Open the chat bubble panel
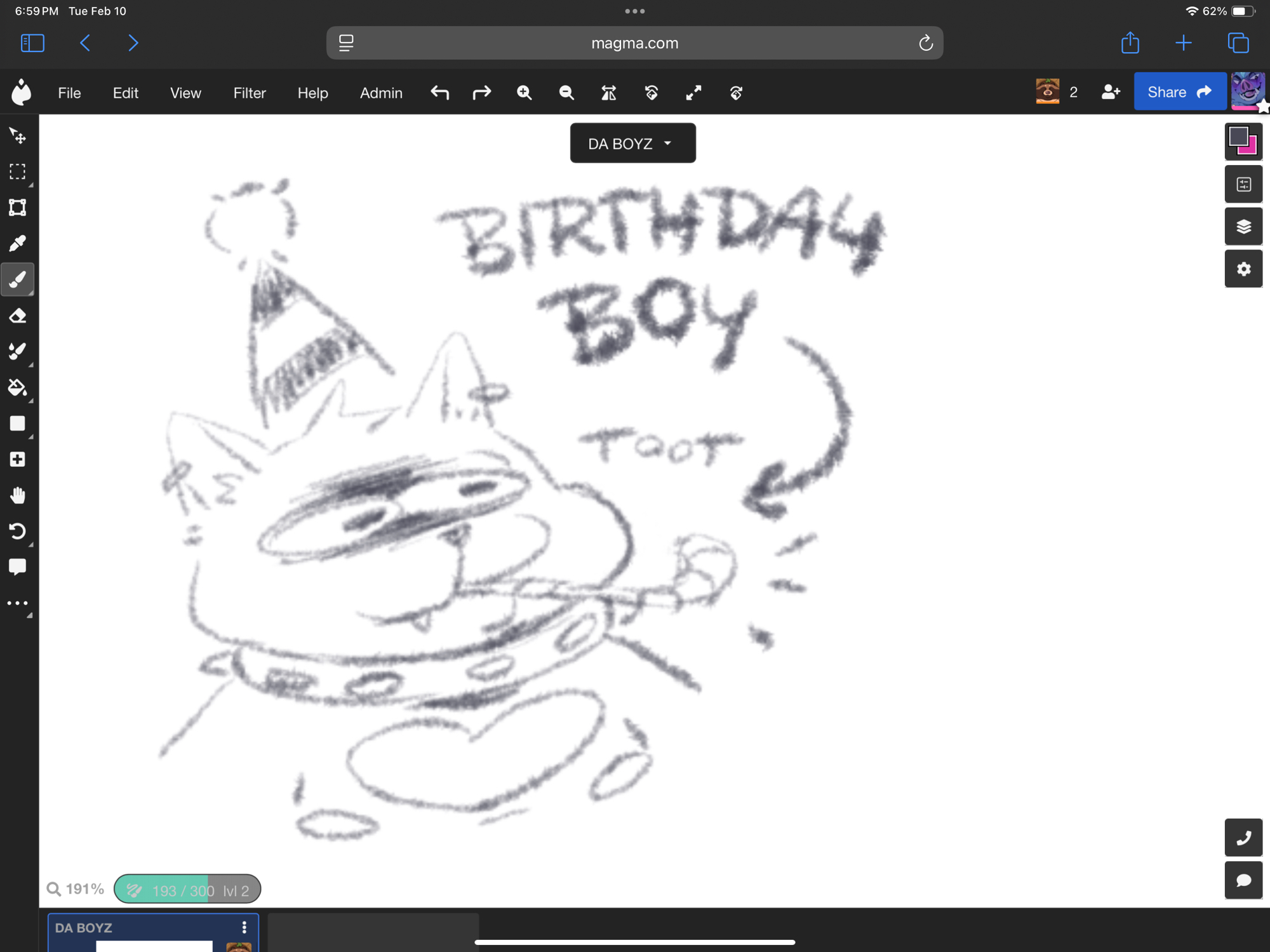This screenshot has width=1270, height=952. (1243, 880)
